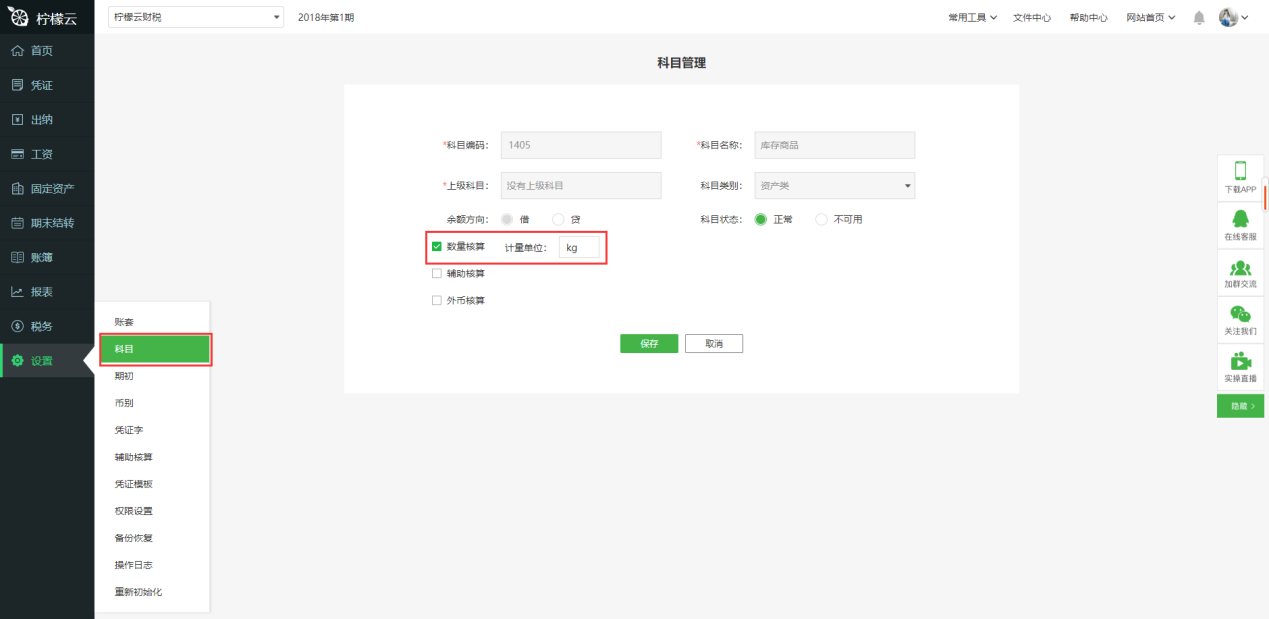1269x619 pixels.
Task: Click the notification bell icon
Action: pos(1198,16)
